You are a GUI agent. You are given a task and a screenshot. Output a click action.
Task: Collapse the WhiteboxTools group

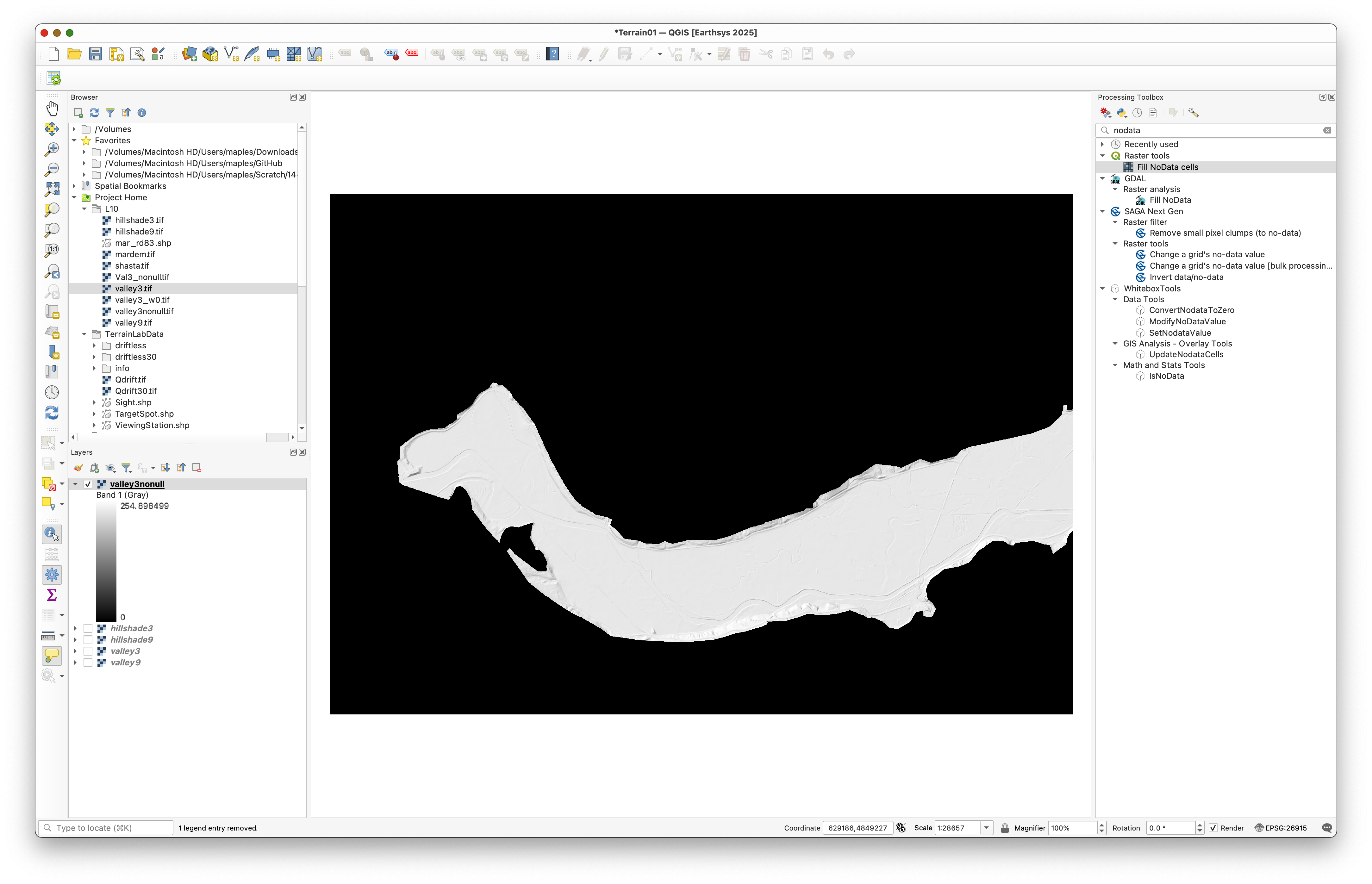pyautogui.click(x=1102, y=289)
